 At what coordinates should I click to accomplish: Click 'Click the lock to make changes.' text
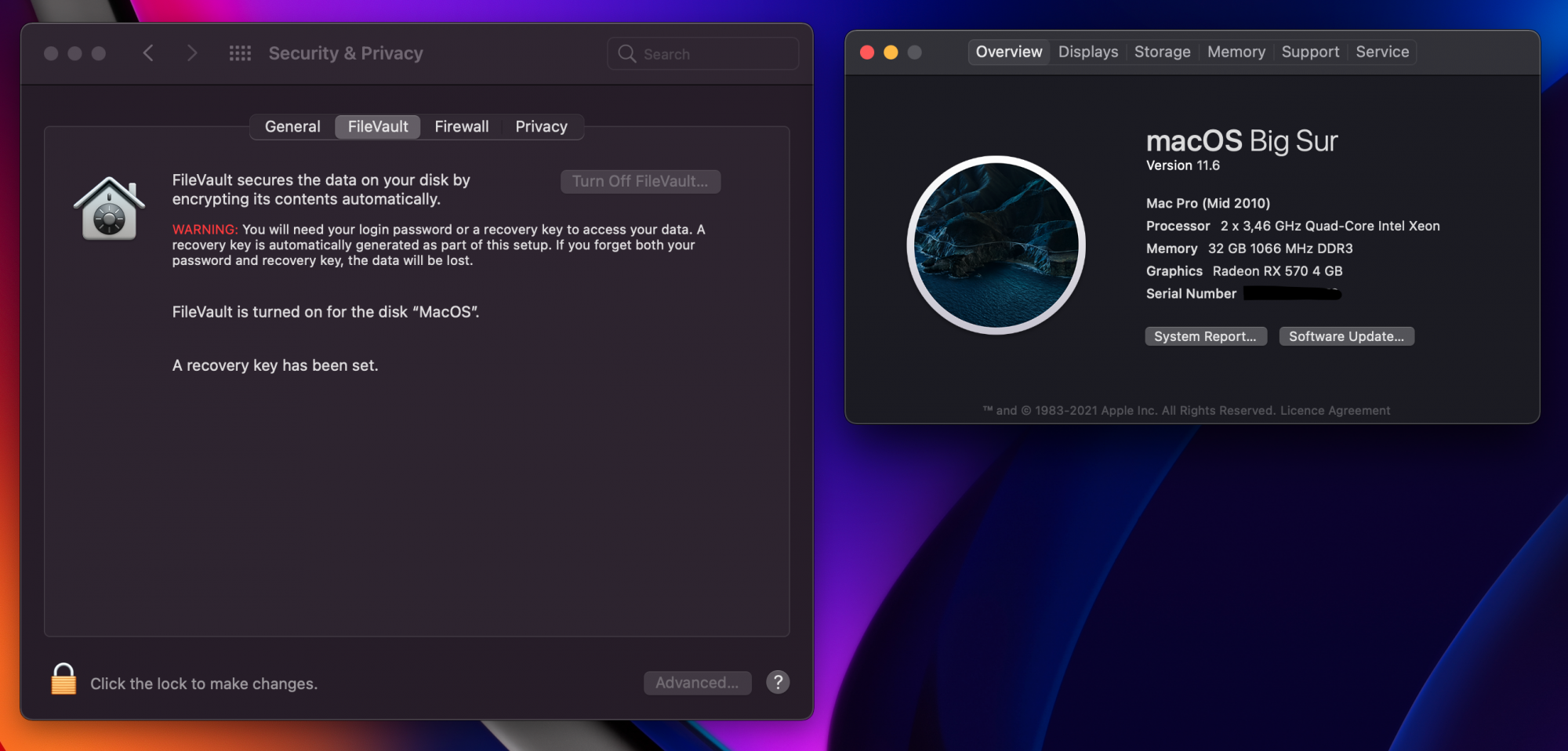coord(204,684)
